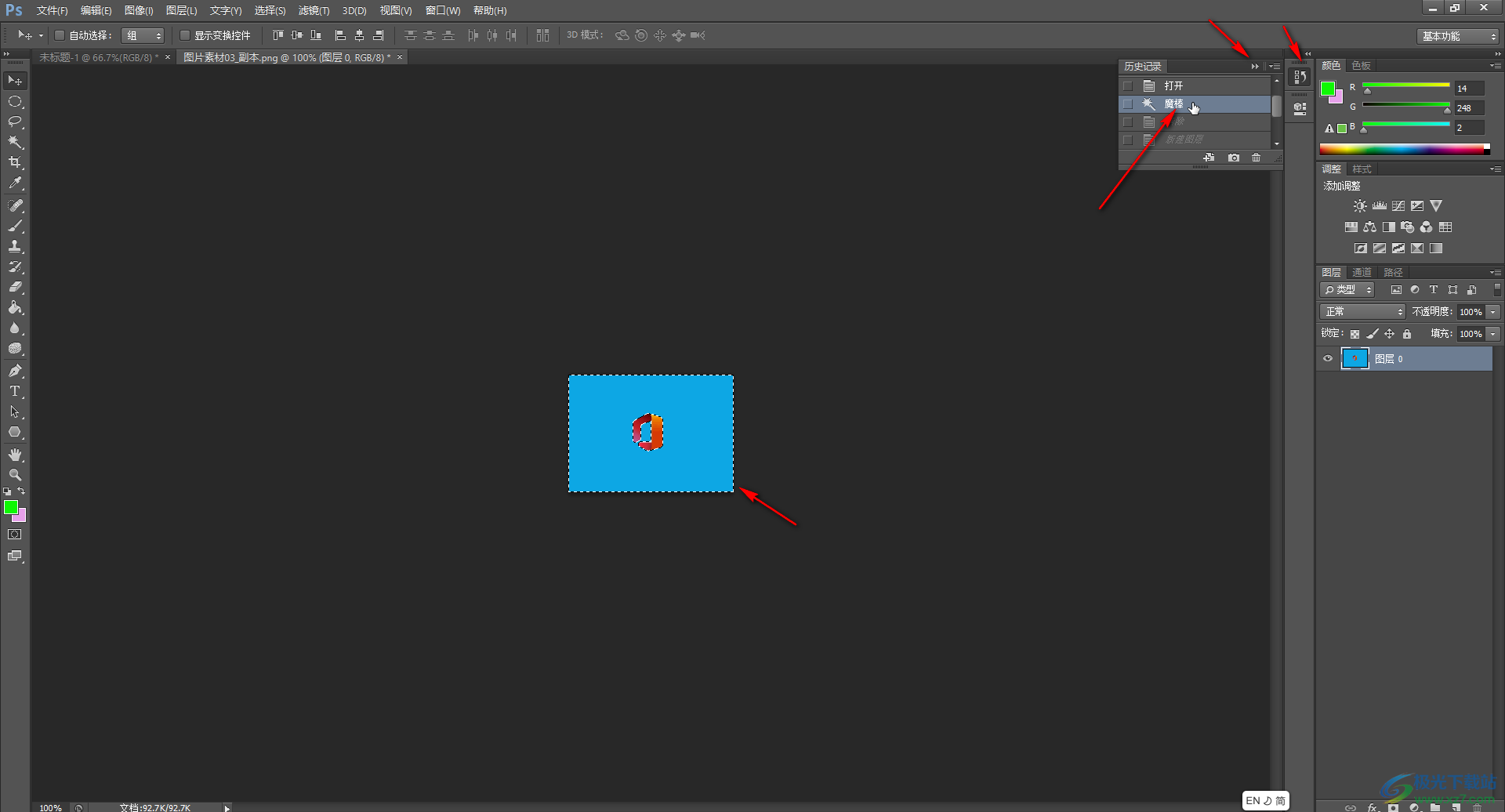Select the Pen tool

(15, 371)
